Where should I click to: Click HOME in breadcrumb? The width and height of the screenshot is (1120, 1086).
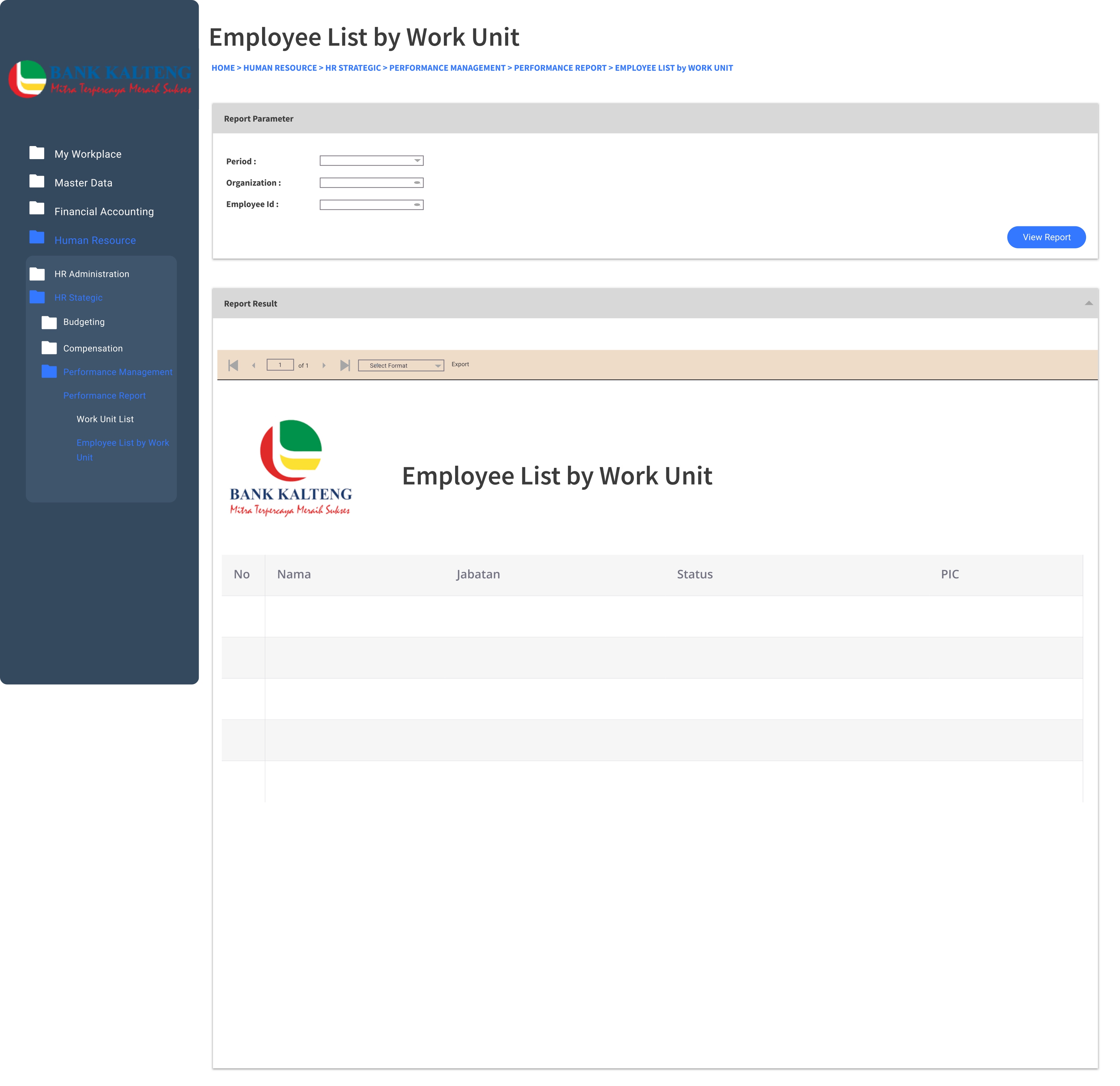click(x=223, y=68)
